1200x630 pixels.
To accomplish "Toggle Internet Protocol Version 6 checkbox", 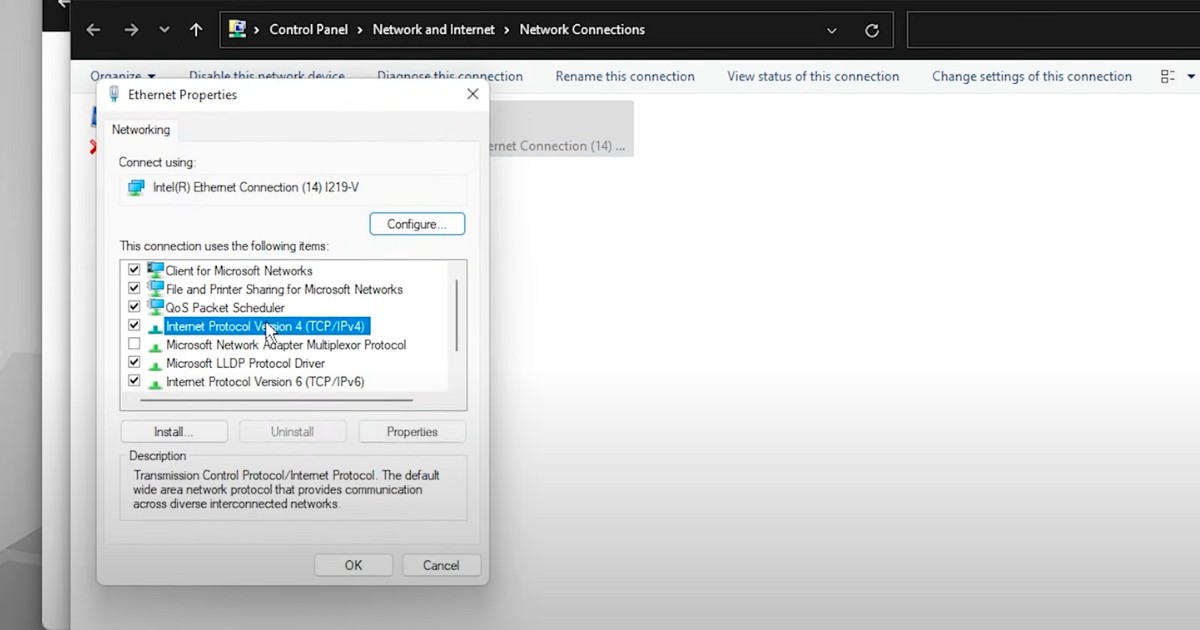I will pyautogui.click(x=134, y=381).
